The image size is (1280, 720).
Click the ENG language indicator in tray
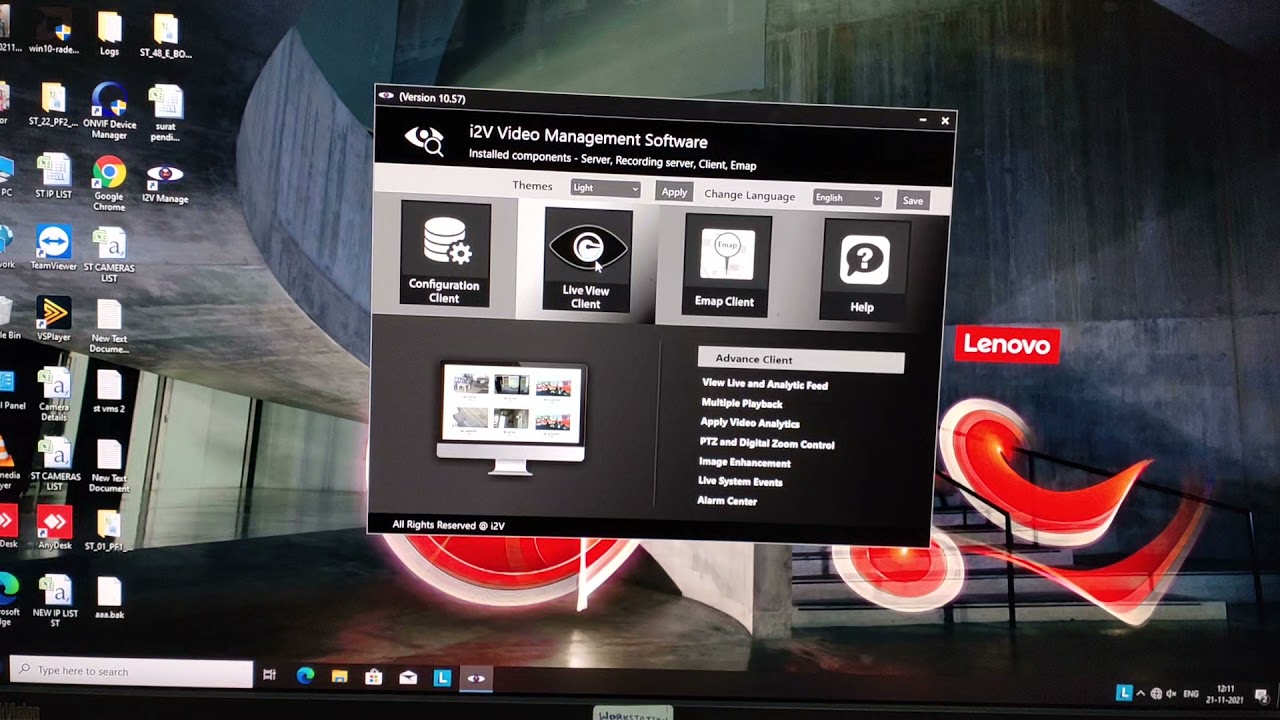(x=1191, y=693)
